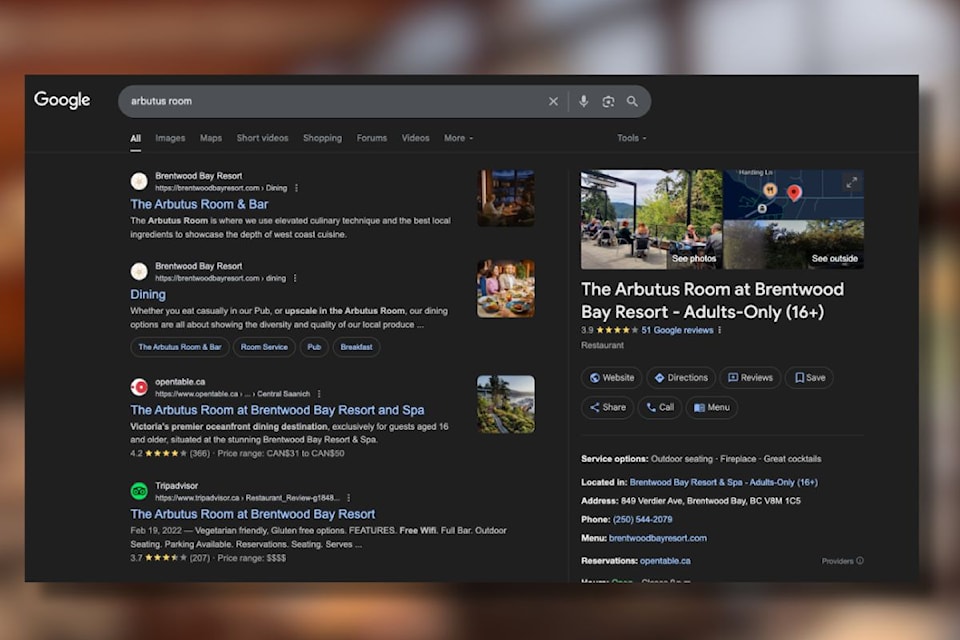Click the Providers info icon
The width and height of the screenshot is (960, 640).
click(x=860, y=561)
